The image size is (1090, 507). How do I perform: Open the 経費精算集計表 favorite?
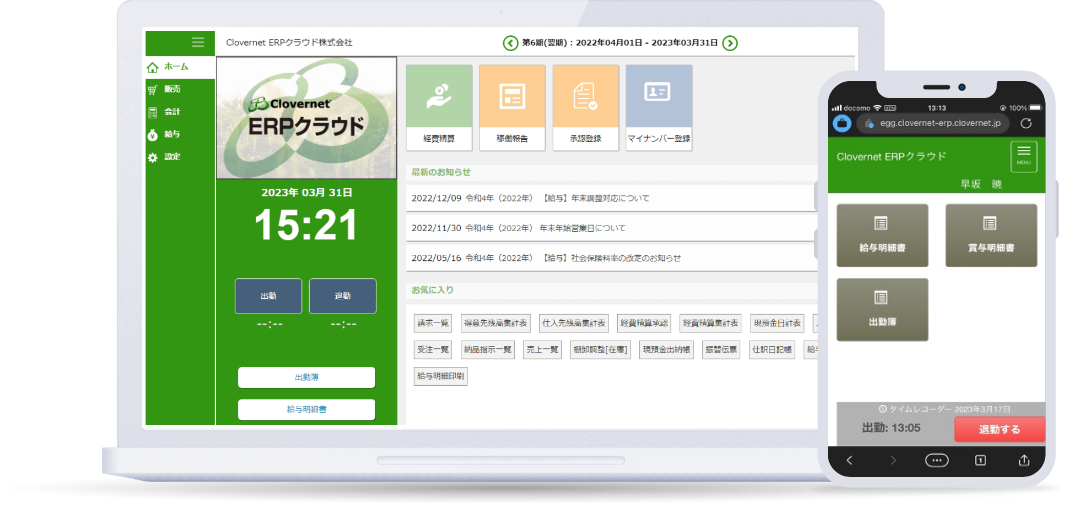click(710, 323)
